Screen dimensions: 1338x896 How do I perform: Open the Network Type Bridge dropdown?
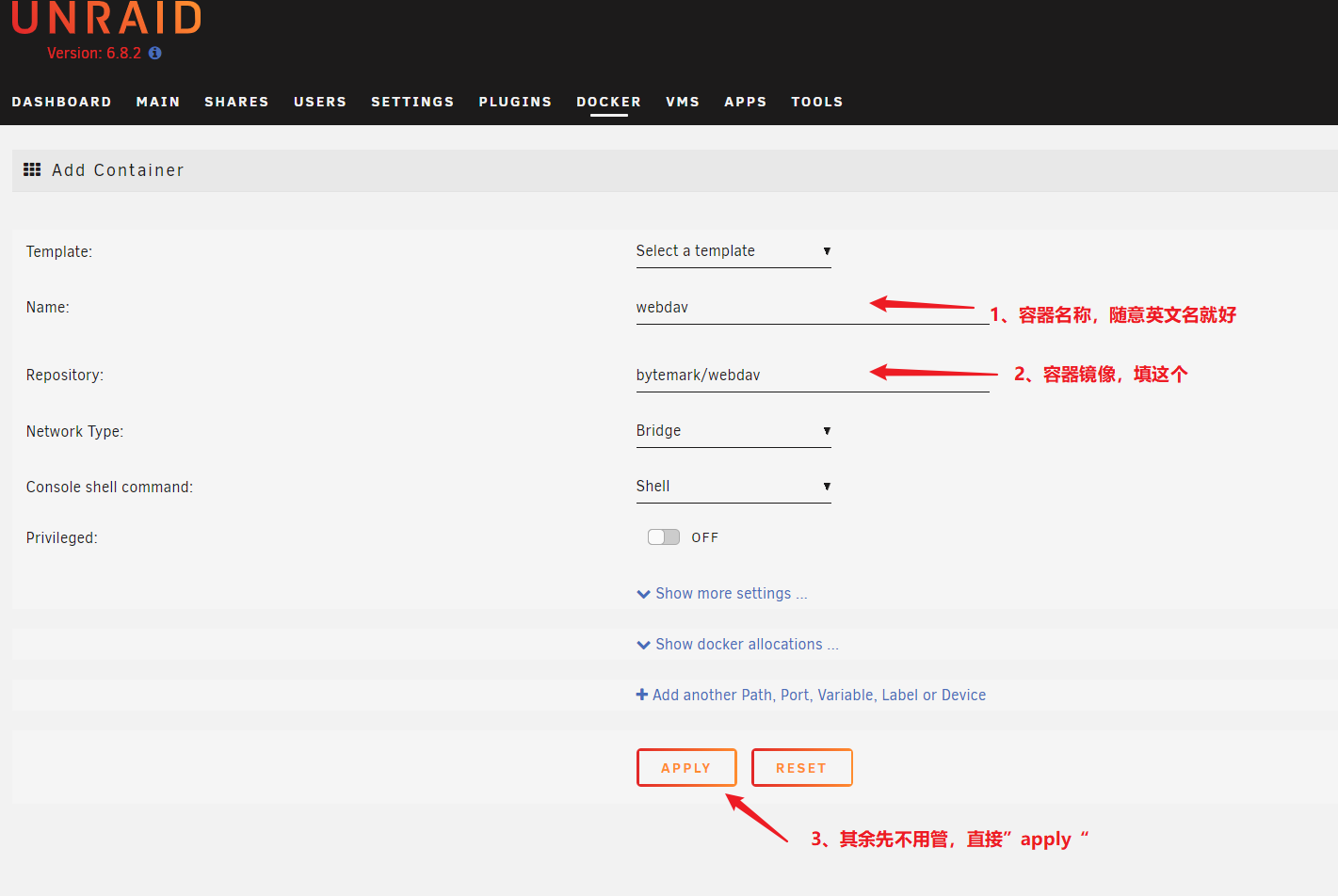click(x=733, y=431)
